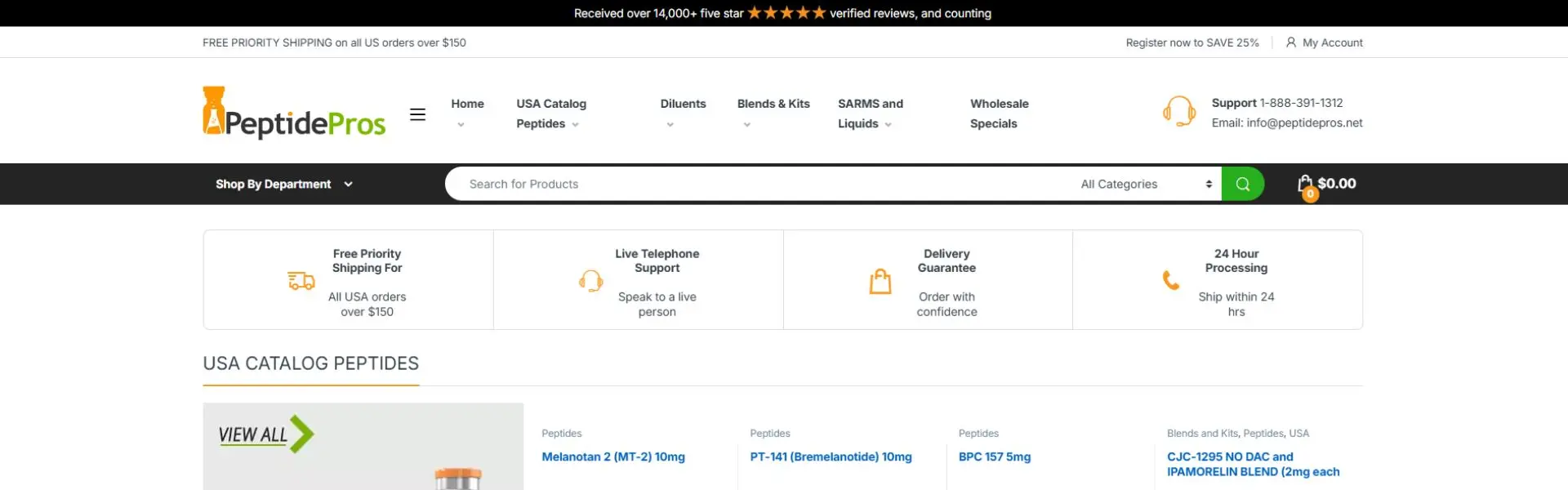Open the SARMS and Liquids menu

pos(871,114)
